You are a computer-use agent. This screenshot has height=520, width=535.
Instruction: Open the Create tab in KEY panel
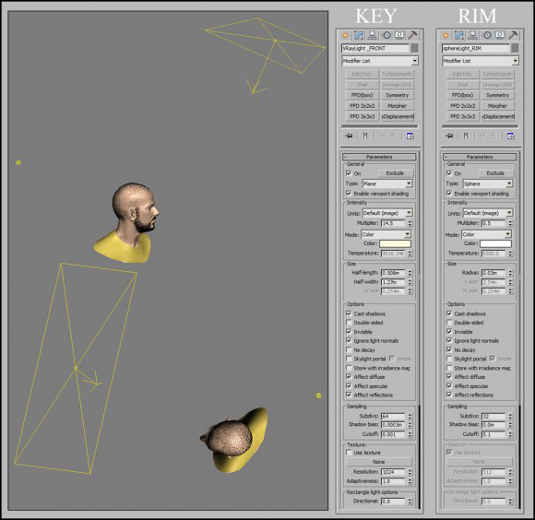click(345, 35)
